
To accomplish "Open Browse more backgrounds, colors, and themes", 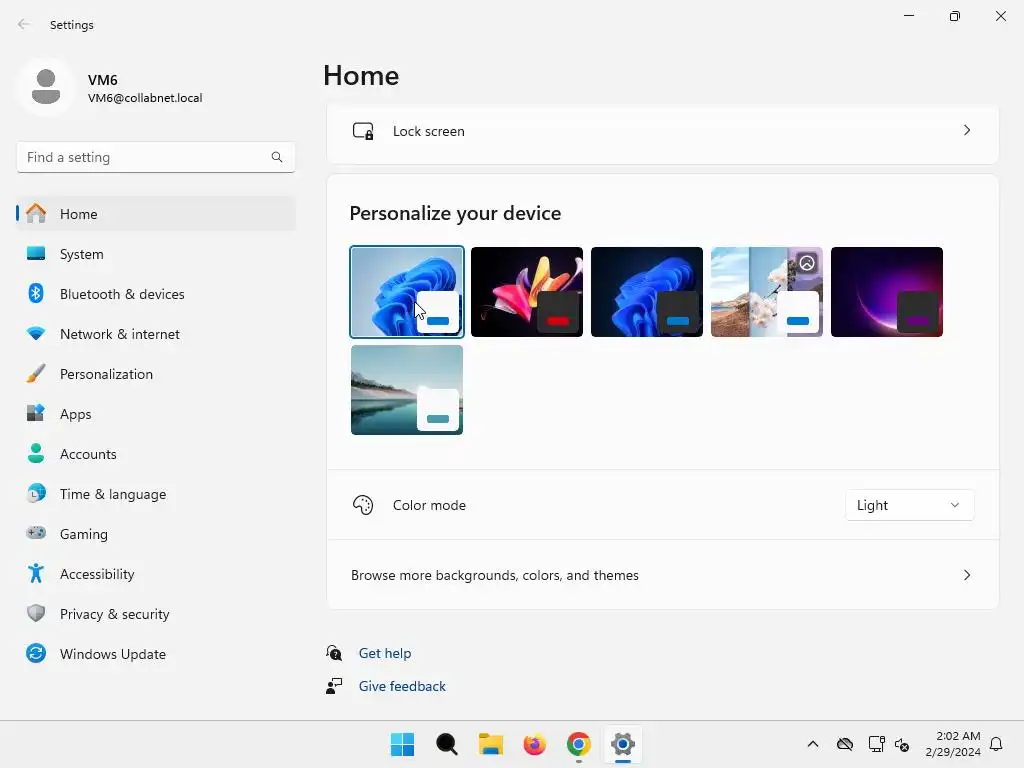I will pyautogui.click(x=662, y=575).
